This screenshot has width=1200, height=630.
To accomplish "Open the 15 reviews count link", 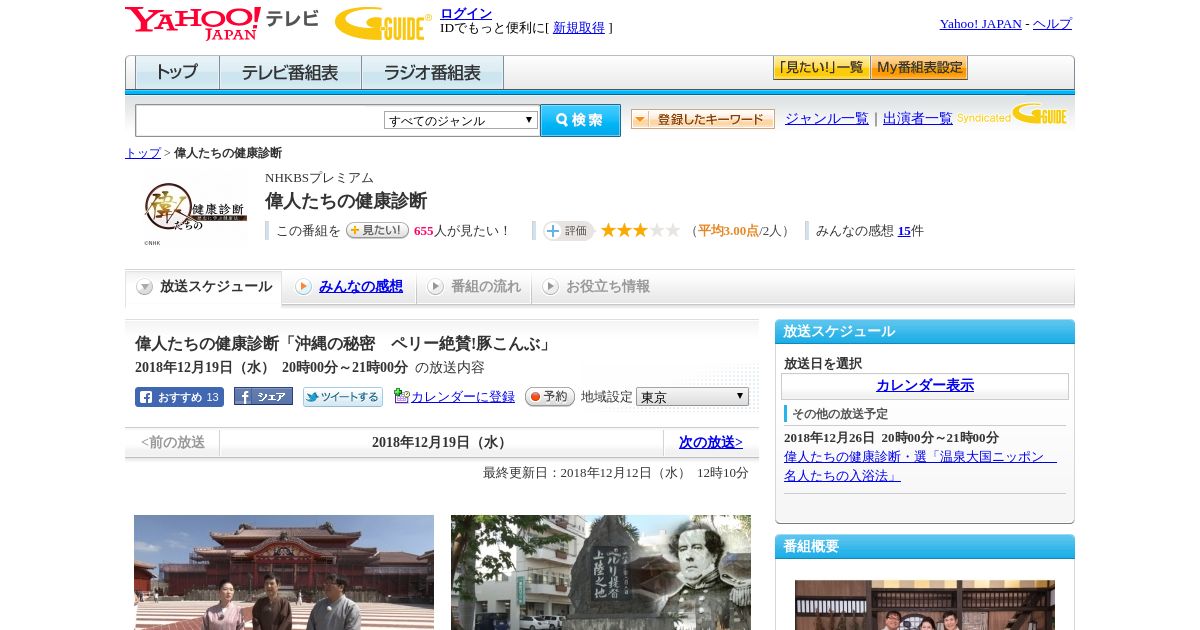I will pos(904,231).
